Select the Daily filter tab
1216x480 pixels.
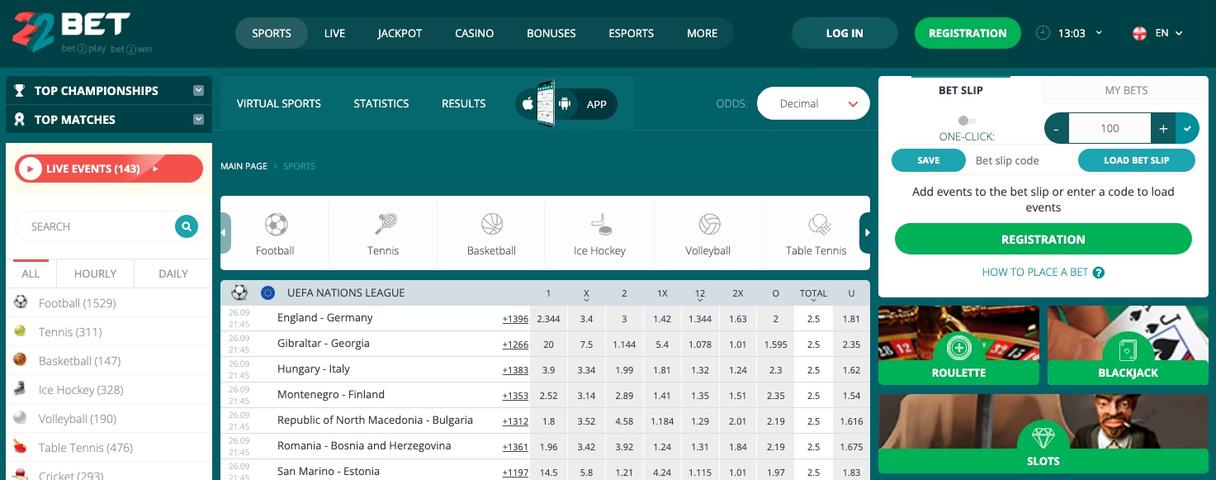point(173,273)
